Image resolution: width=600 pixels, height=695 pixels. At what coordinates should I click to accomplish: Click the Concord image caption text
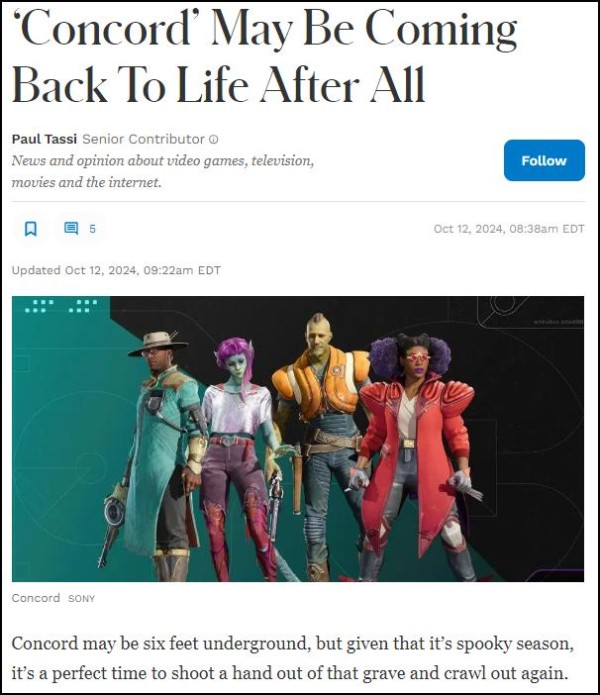pyautogui.click(x=36, y=598)
